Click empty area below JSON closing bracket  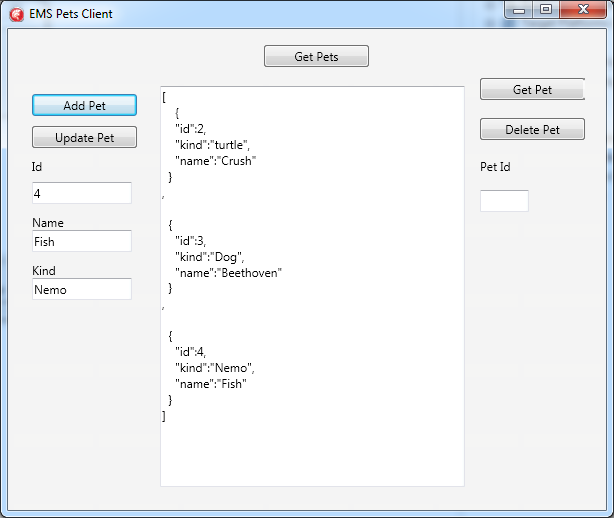[312, 454]
